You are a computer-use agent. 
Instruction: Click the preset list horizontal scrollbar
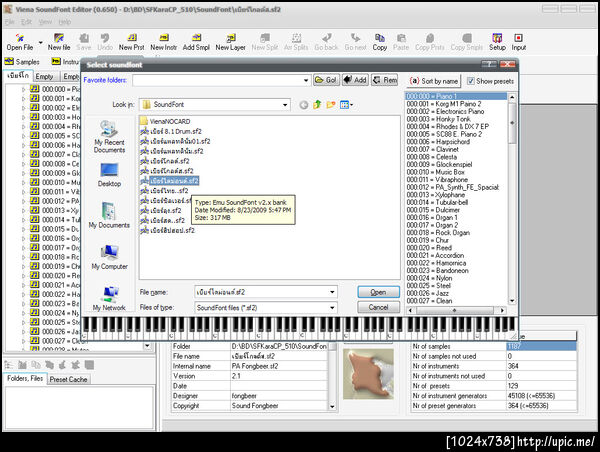pos(455,310)
